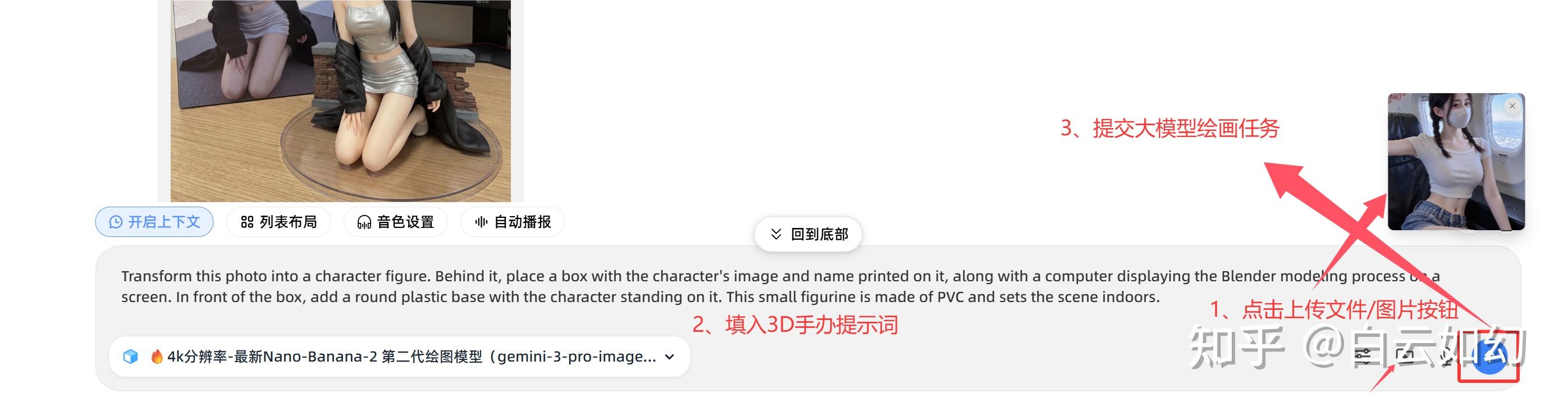Click 回到底部 to jump down
The image size is (1568, 411).
808,234
